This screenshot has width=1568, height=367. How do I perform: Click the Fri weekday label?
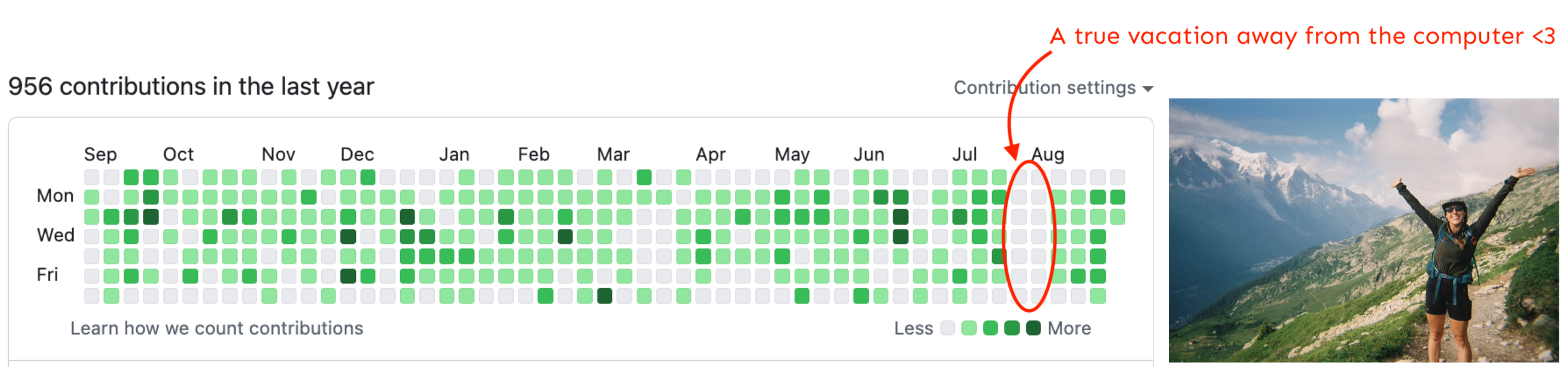coord(47,275)
